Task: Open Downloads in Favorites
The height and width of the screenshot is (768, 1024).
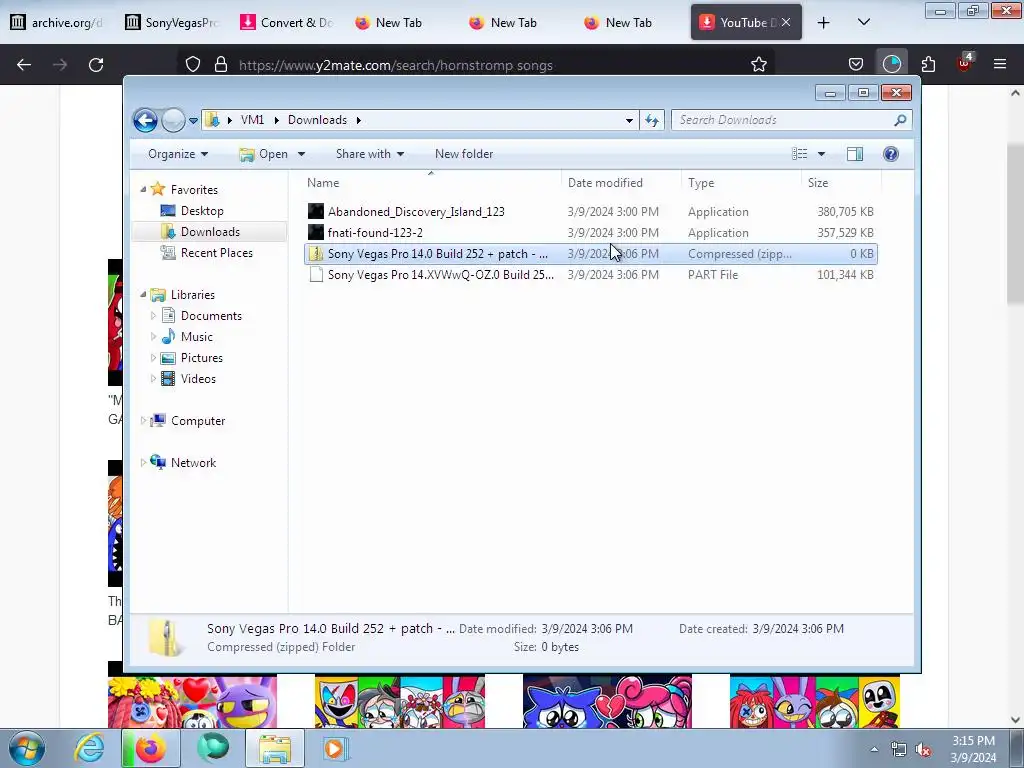Action: coord(210,232)
